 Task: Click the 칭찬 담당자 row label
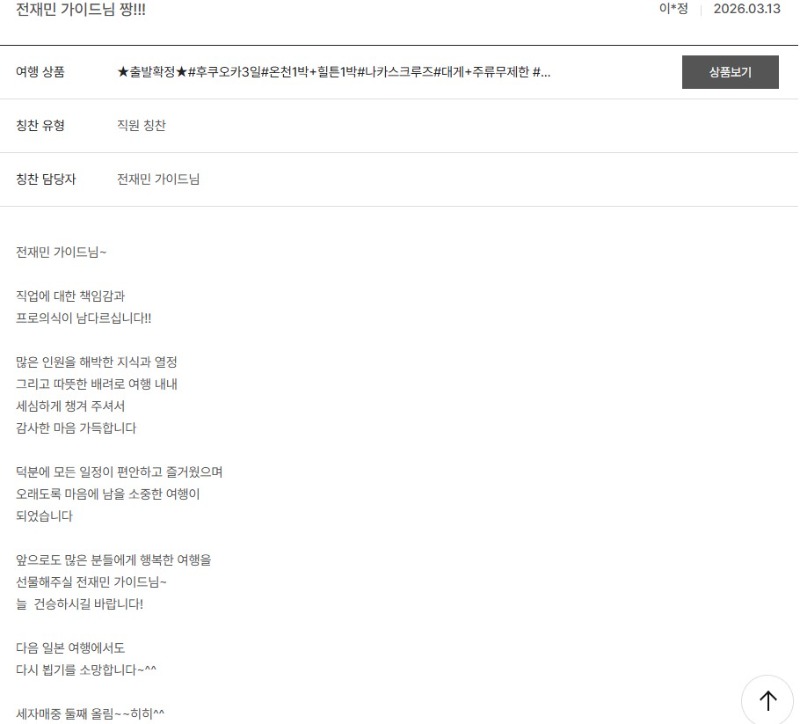(53, 180)
